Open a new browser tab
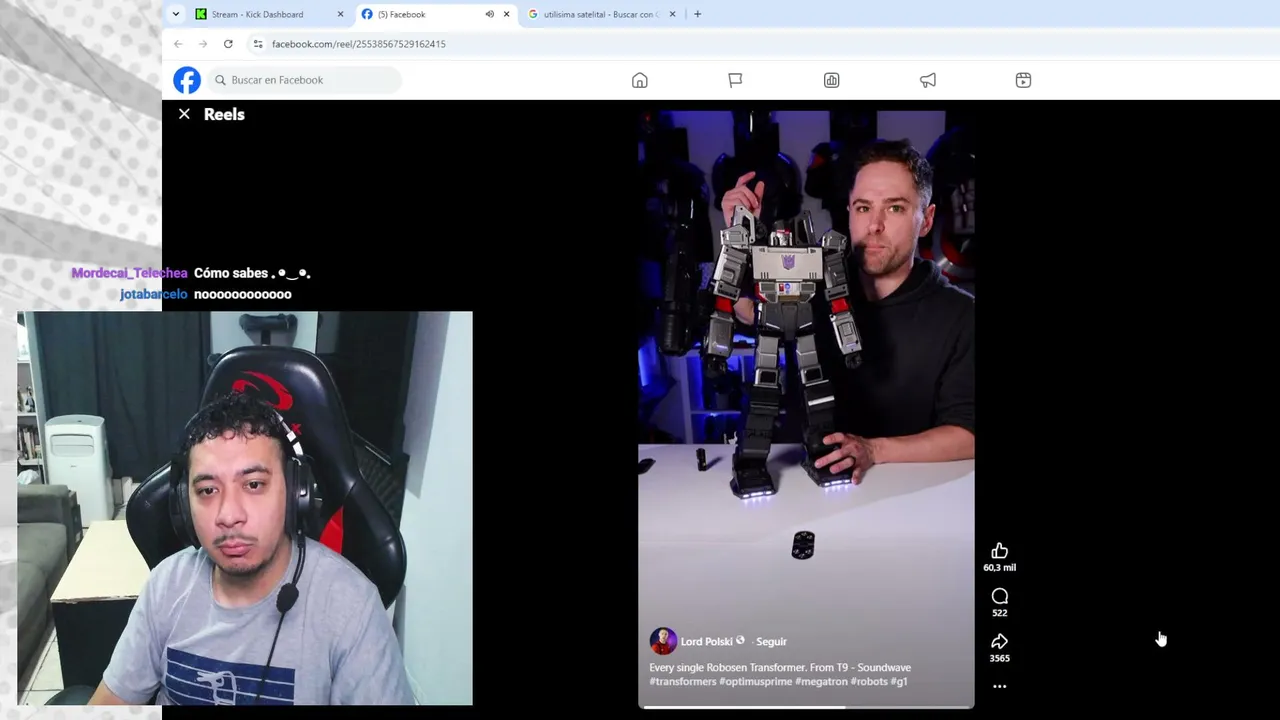This screenshot has height=720, width=1280. click(x=697, y=14)
